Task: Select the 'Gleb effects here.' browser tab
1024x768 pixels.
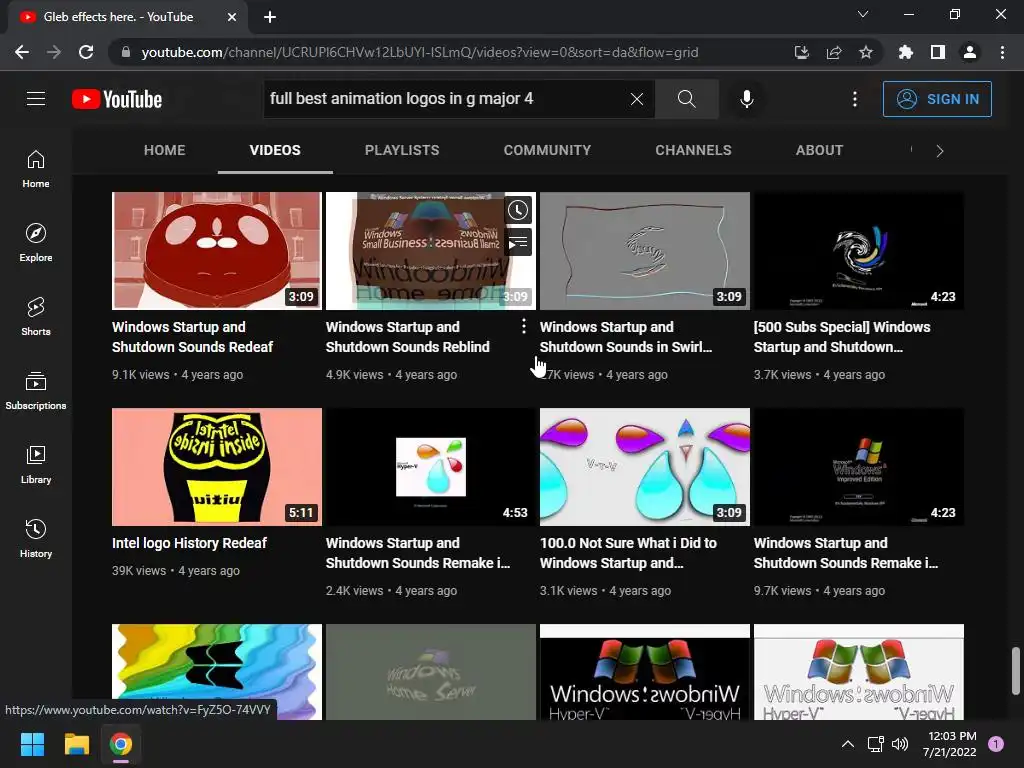Action: point(118,17)
